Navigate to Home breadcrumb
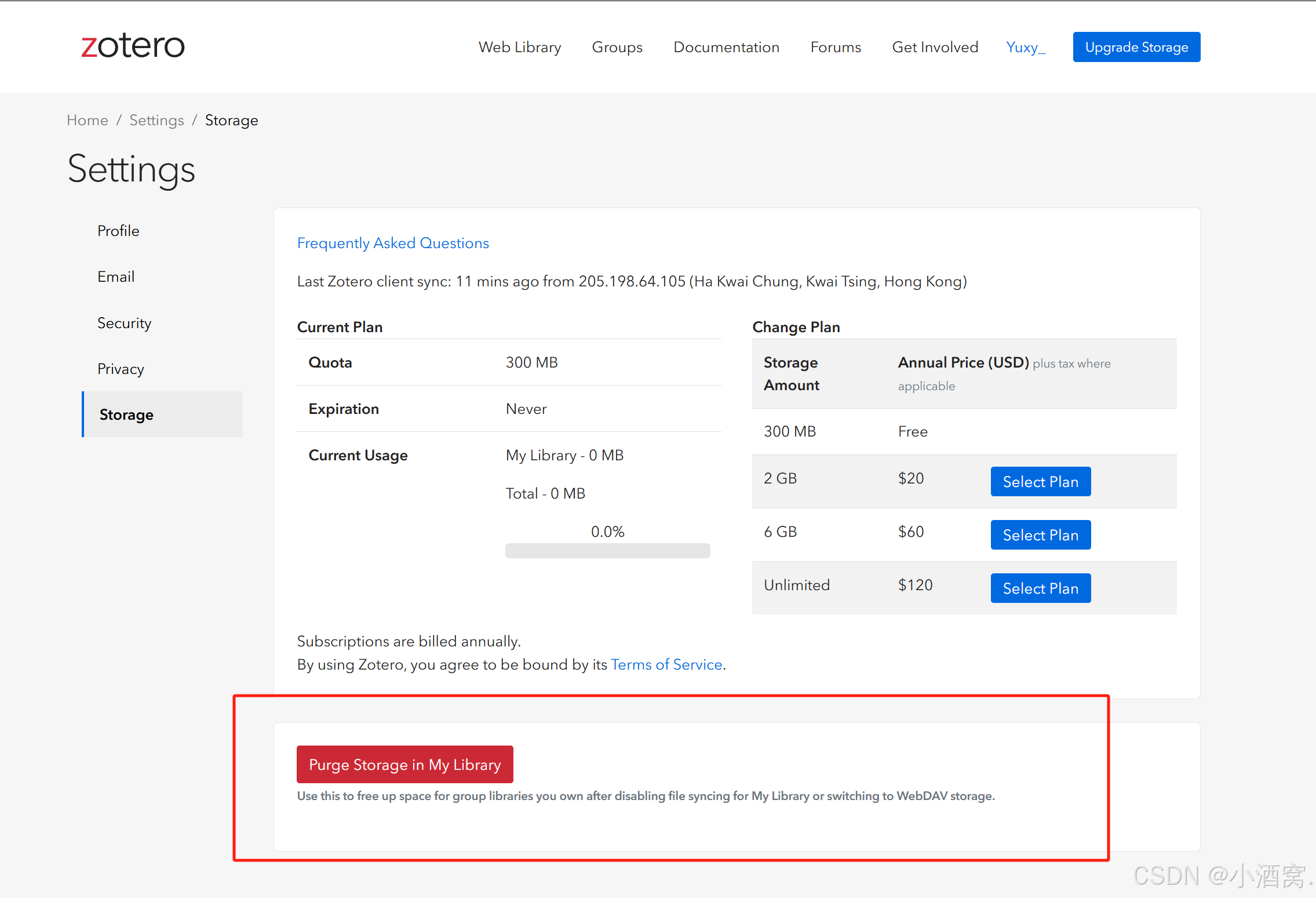Viewport: 1316px width, 898px height. [88, 120]
